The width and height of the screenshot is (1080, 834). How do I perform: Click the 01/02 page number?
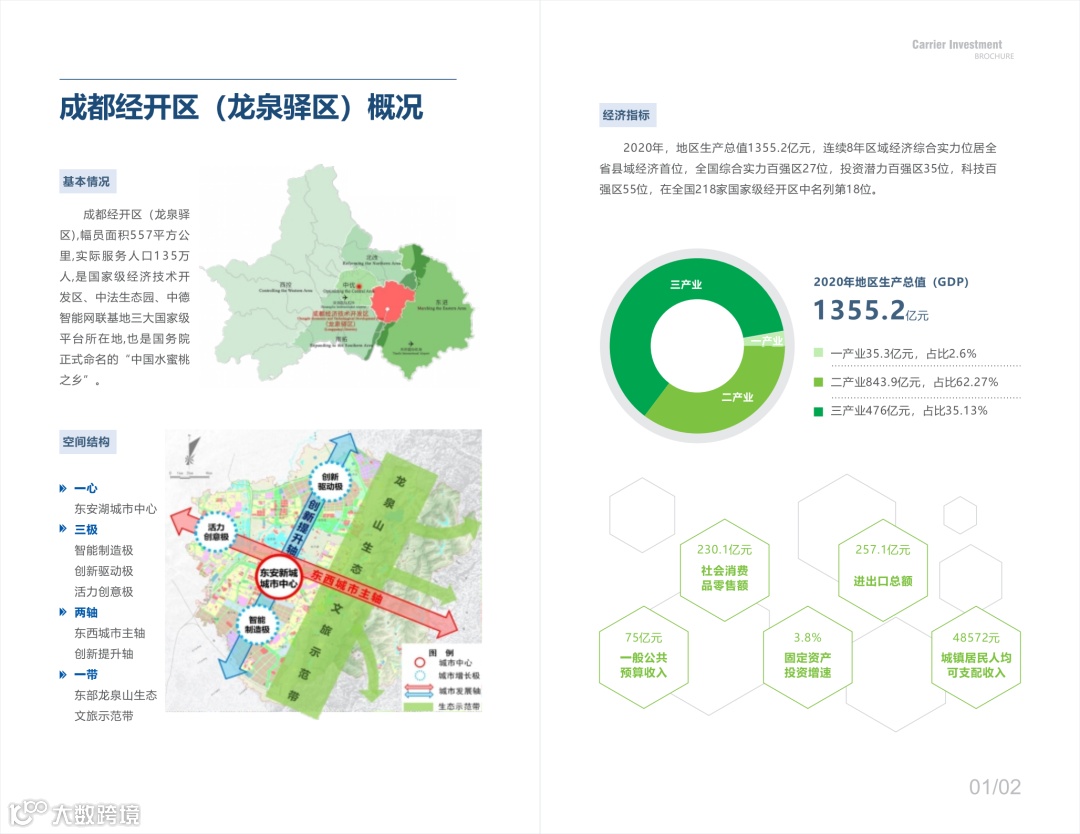tap(995, 787)
